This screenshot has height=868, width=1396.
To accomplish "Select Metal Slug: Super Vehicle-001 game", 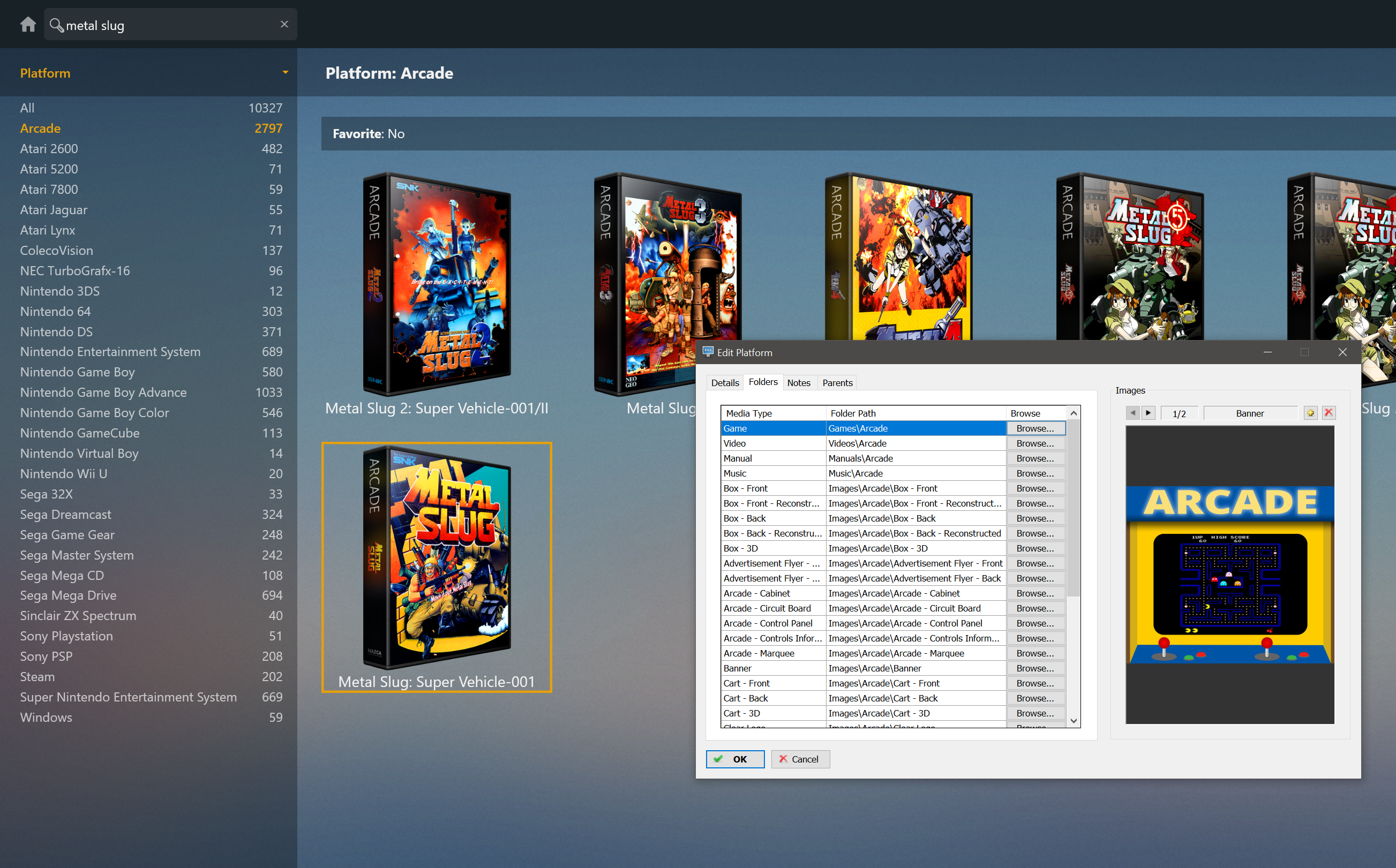I will pyautogui.click(x=437, y=567).
